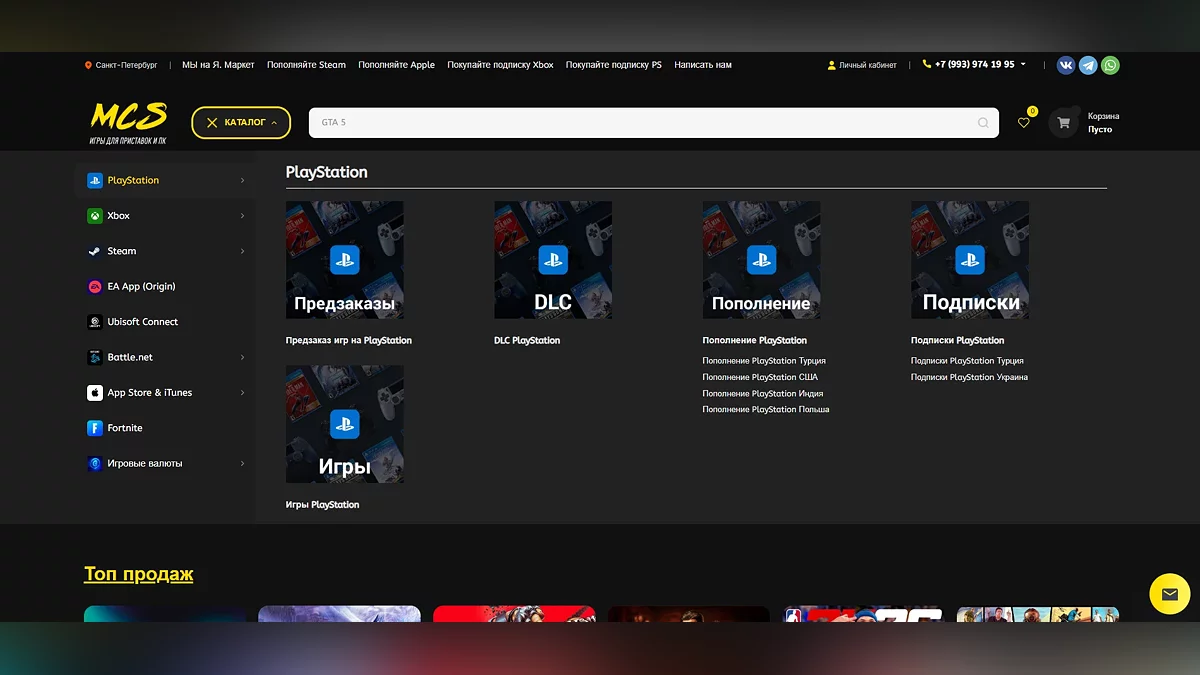The image size is (1200, 675).
Task: Open Пополнение PlayStation Индия link
Action: click(763, 394)
